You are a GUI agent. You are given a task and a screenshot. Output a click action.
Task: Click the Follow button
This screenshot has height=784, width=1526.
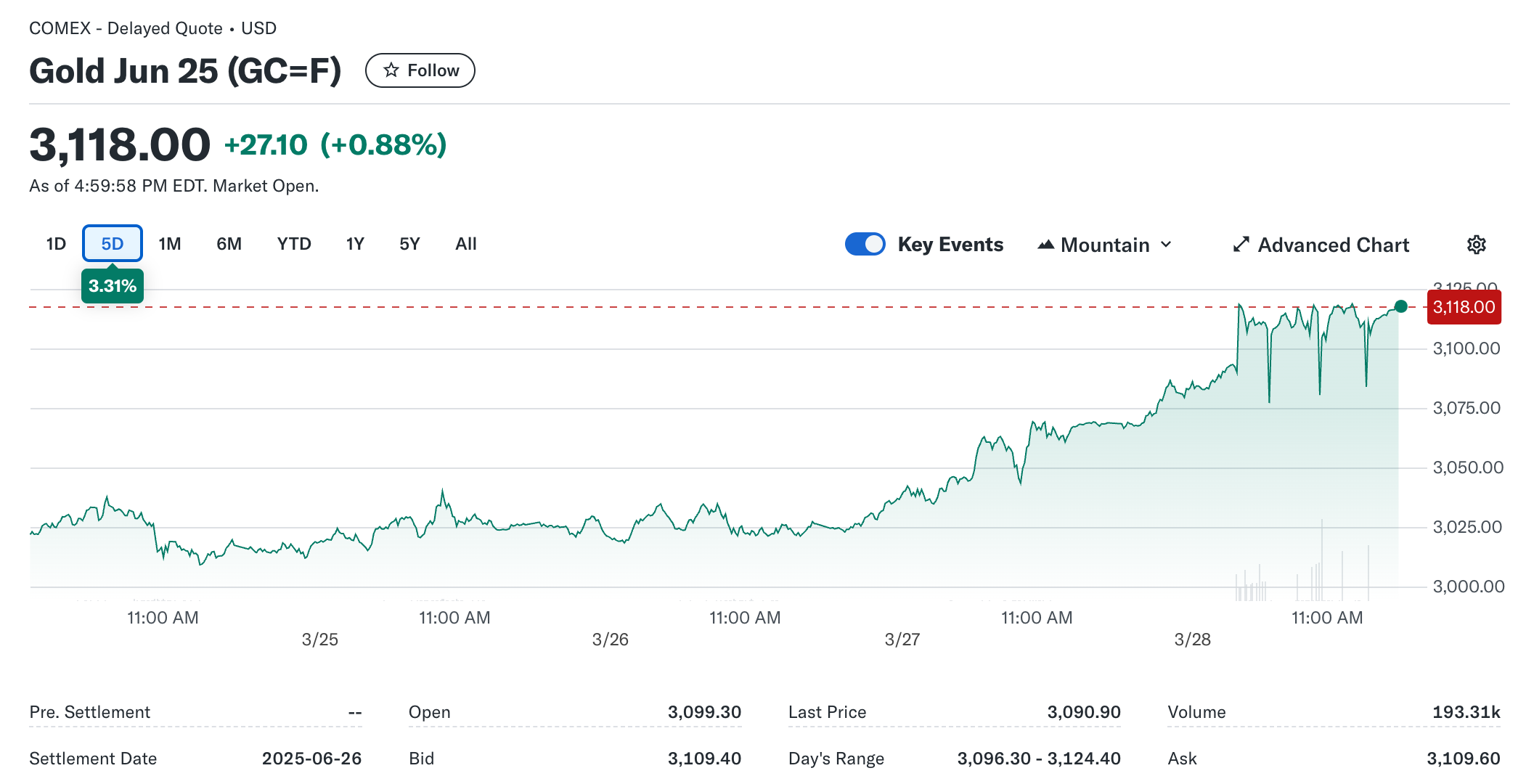point(420,70)
